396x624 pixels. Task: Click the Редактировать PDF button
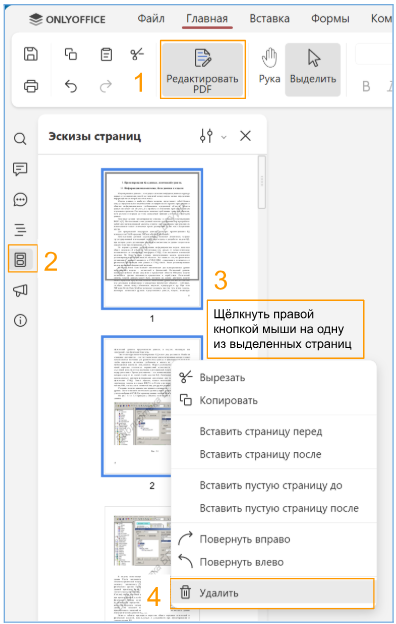203,70
